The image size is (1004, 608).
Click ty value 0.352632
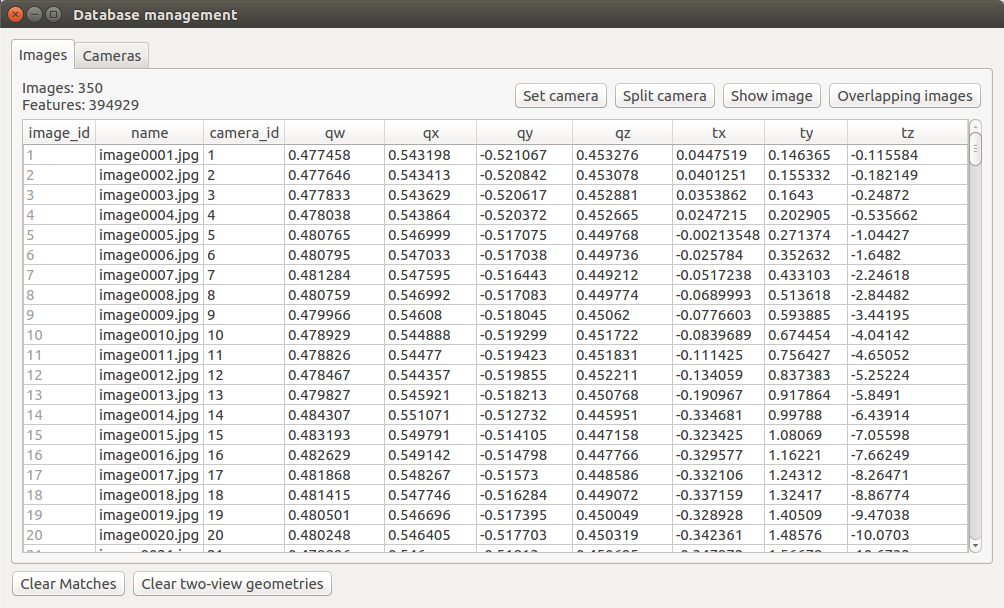[x=806, y=255]
